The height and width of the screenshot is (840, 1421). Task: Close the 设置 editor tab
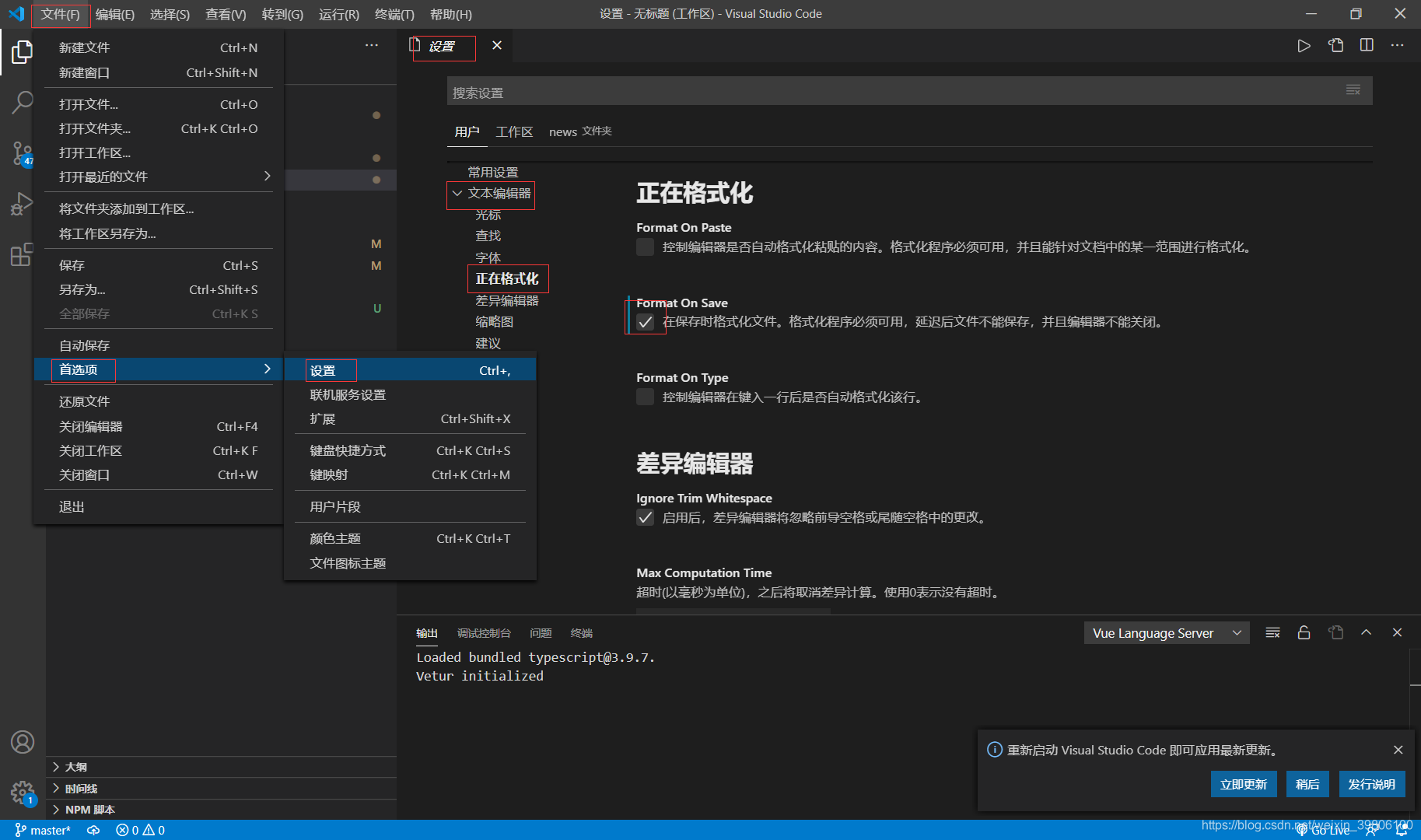[x=497, y=46]
